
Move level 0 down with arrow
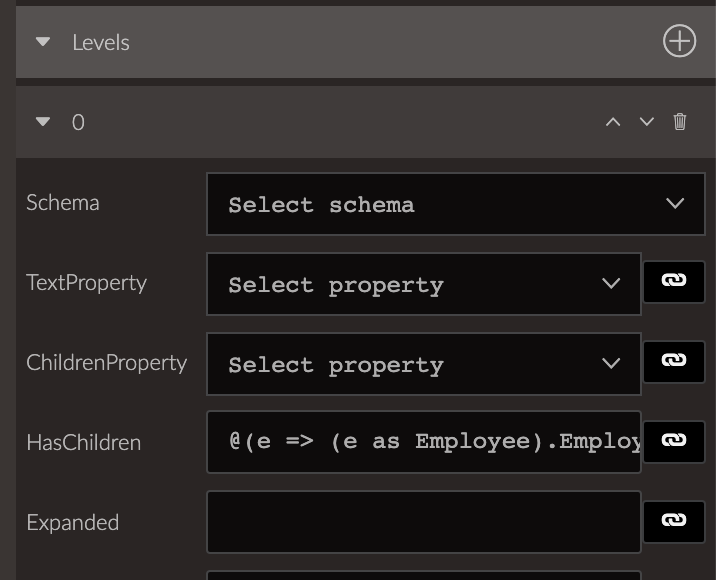pyautogui.click(x=647, y=121)
